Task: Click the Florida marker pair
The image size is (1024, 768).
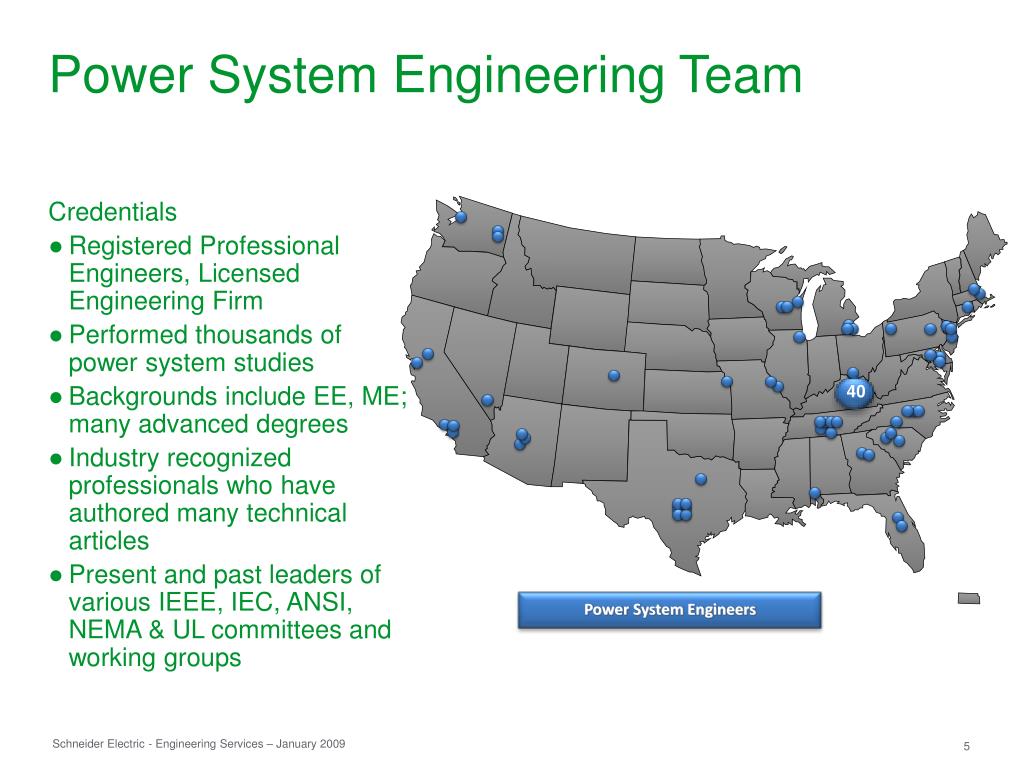Action: [x=900, y=522]
